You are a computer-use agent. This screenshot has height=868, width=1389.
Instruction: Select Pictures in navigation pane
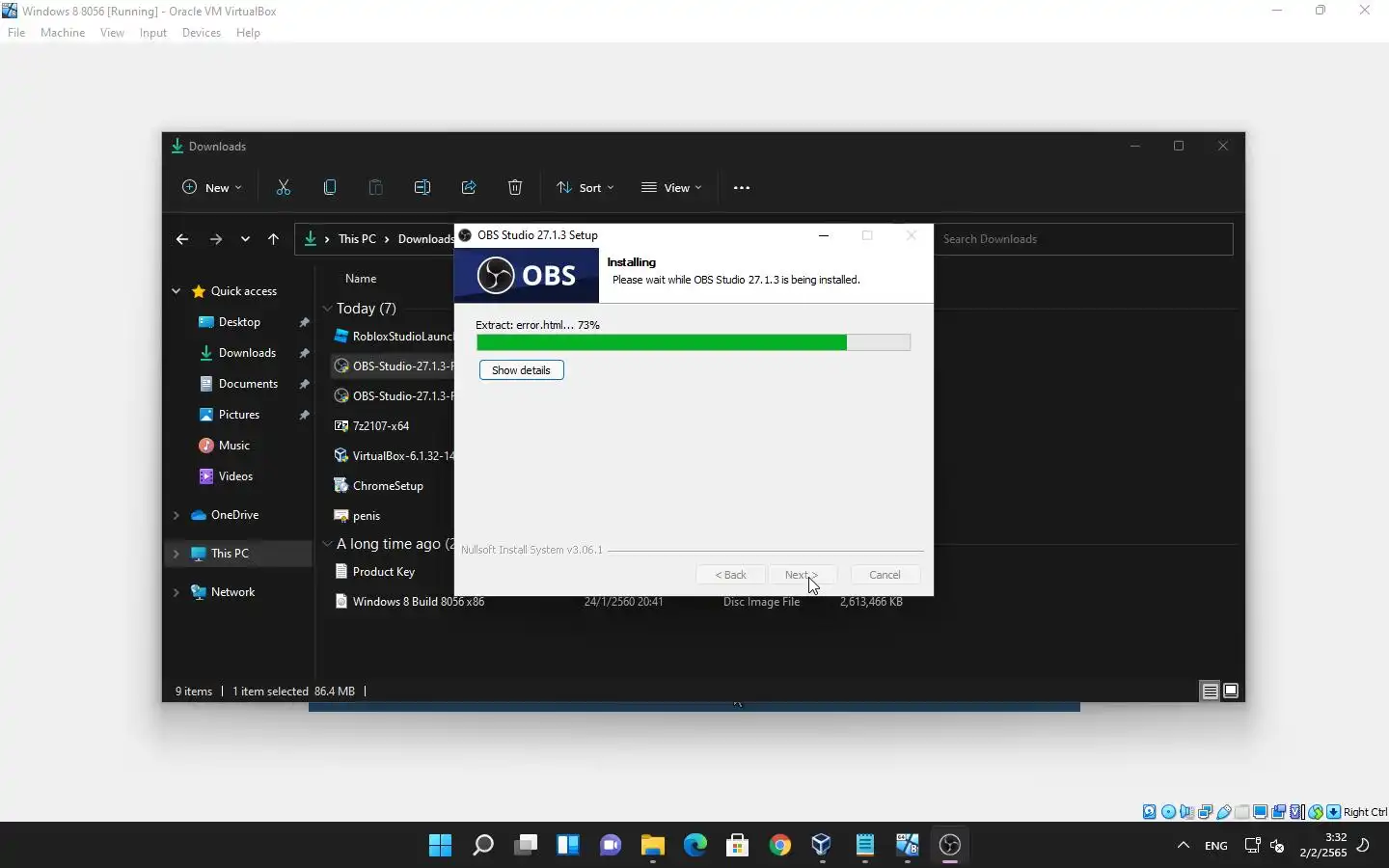click(238, 415)
